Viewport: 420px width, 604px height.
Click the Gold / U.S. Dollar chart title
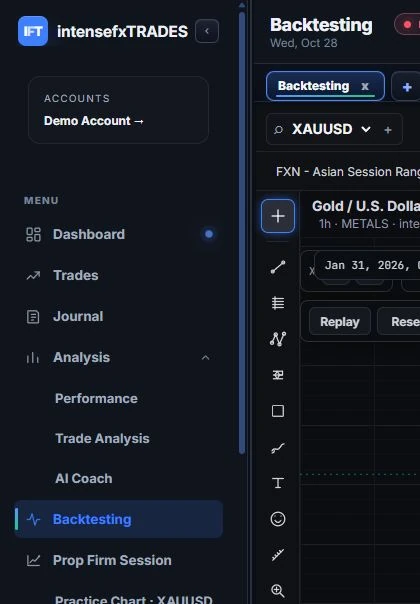pos(366,206)
